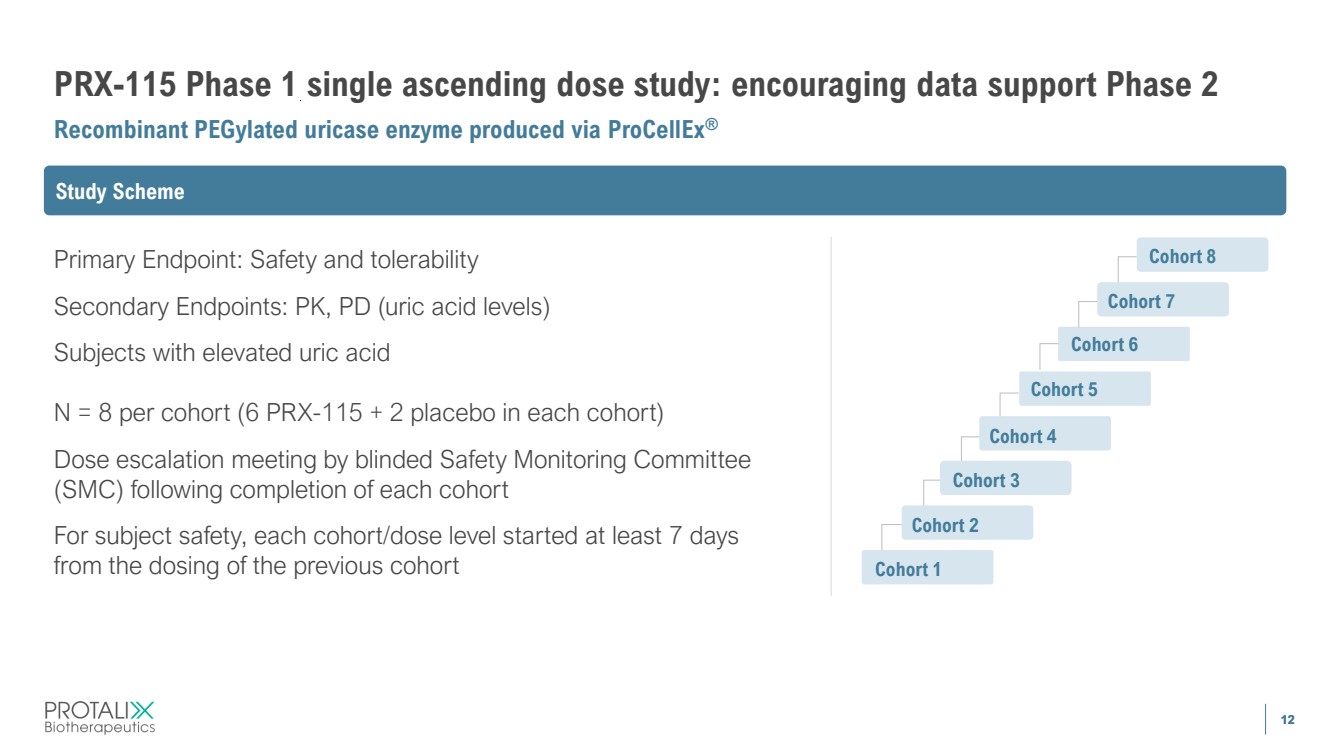1333x749 pixels.
Task: Click the Study Scheme header bar
Action: [664, 191]
